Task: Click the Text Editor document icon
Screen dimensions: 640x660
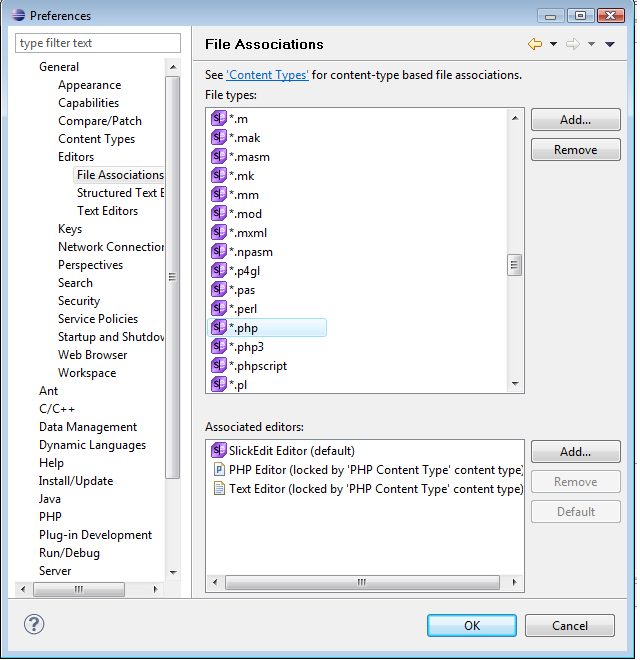Action: pyautogui.click(x=219, y=488)
